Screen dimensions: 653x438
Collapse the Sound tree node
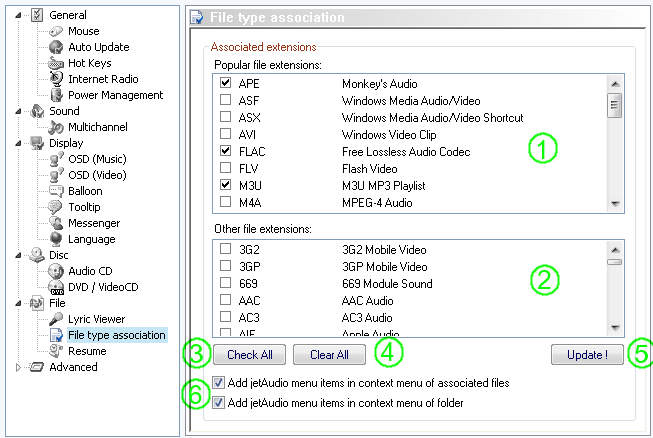[18, 112]
